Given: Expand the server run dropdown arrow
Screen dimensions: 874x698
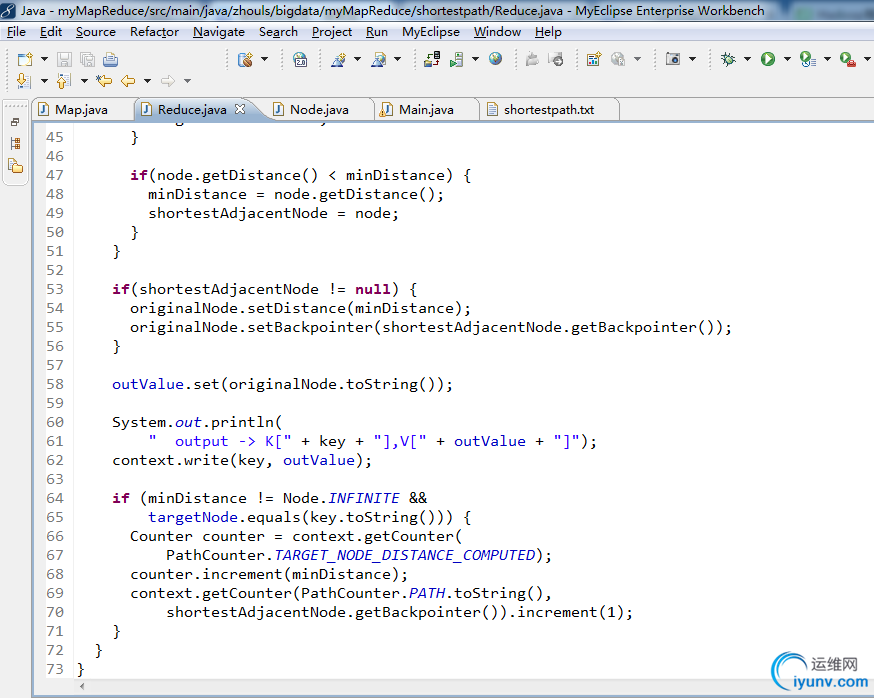Looking at the screenshot, I should 475,59.
